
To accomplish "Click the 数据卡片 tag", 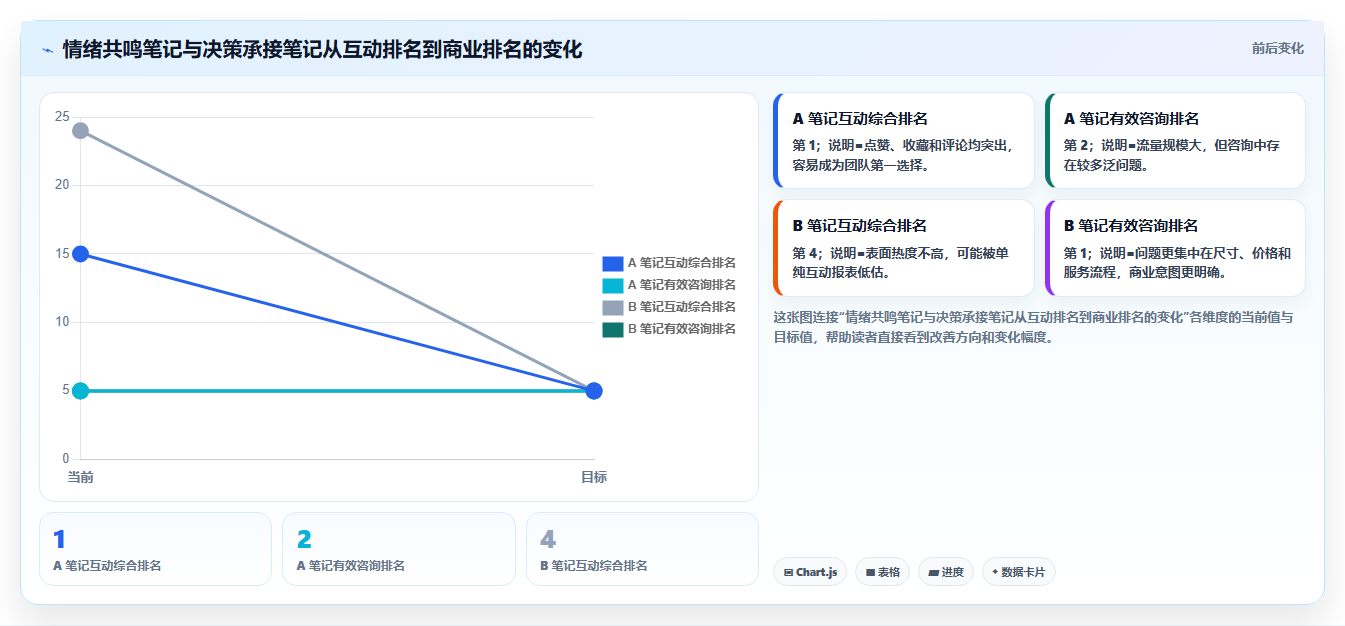I will pos(1018,572).
